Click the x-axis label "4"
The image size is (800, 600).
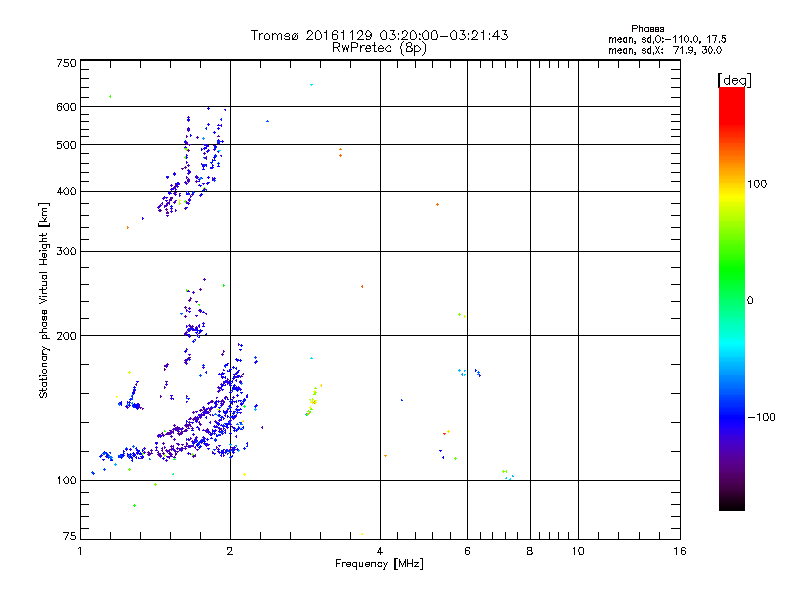click(380, 551)
